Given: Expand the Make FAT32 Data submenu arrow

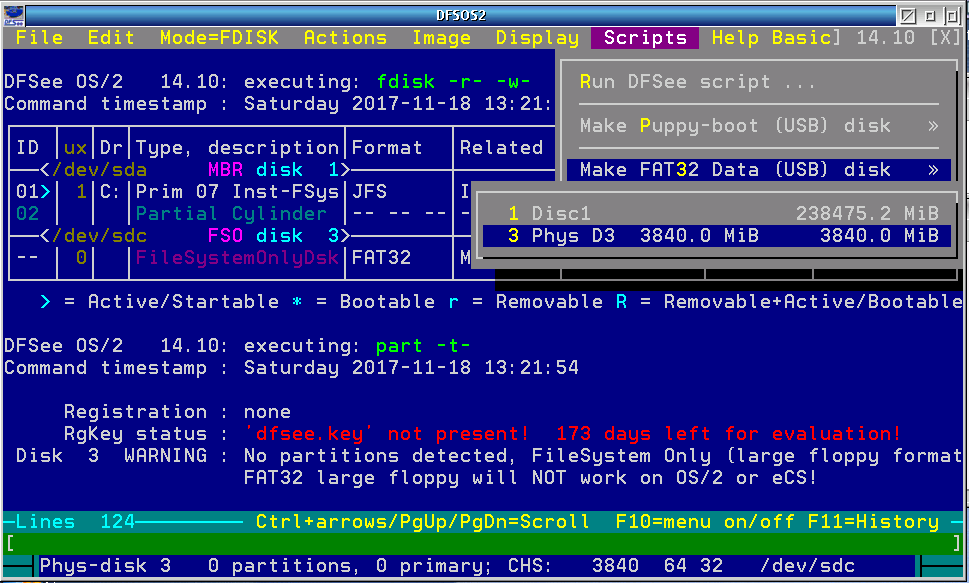Looking at the screenshot, I should 932,170.
